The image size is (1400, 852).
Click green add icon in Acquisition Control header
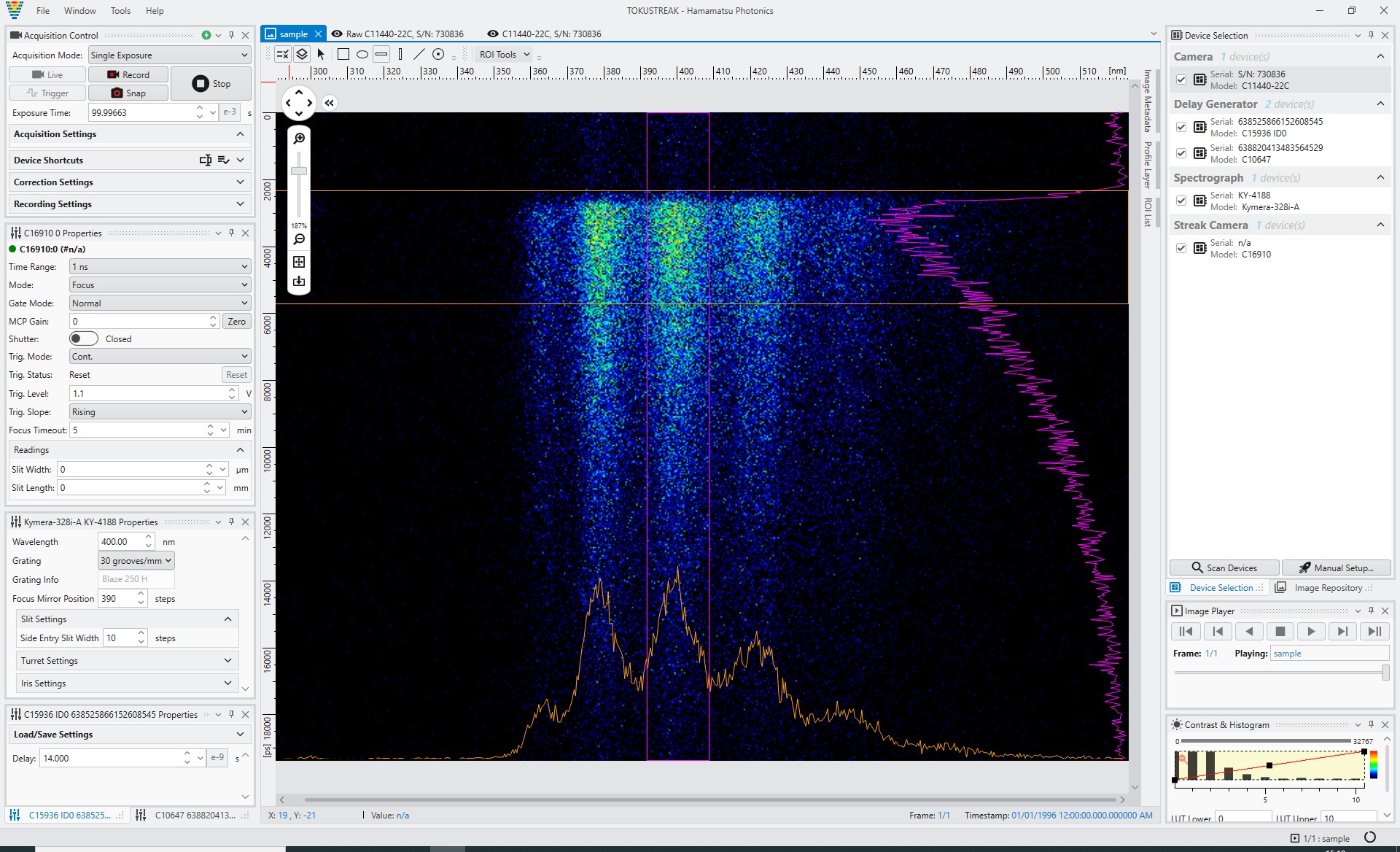coord(206,35)
